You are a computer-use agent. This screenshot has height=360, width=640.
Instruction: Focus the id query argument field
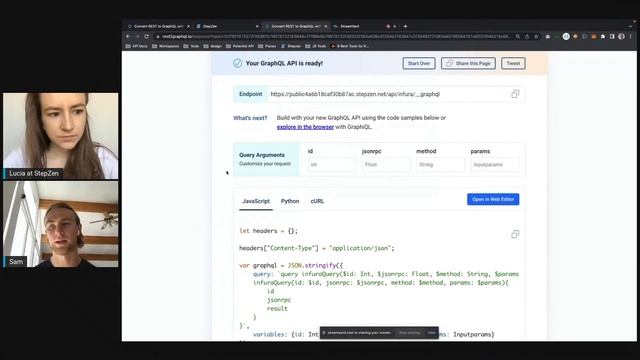pos(331,164)
